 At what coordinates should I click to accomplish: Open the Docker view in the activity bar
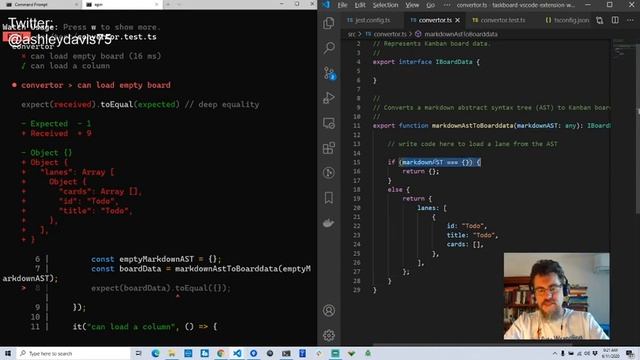[x=329, y=223]
